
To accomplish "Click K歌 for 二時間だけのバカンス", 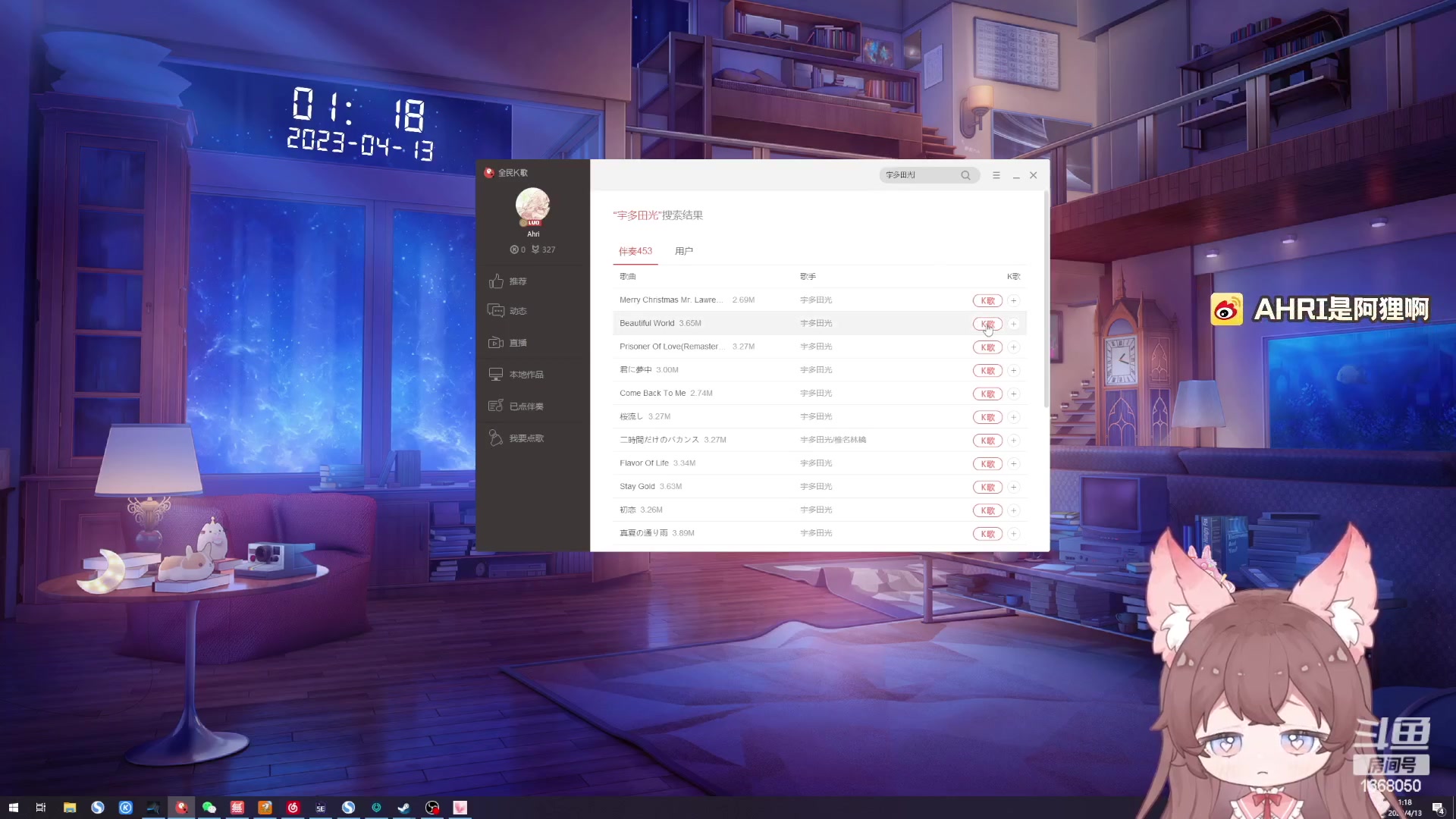I will pos(987,441).
